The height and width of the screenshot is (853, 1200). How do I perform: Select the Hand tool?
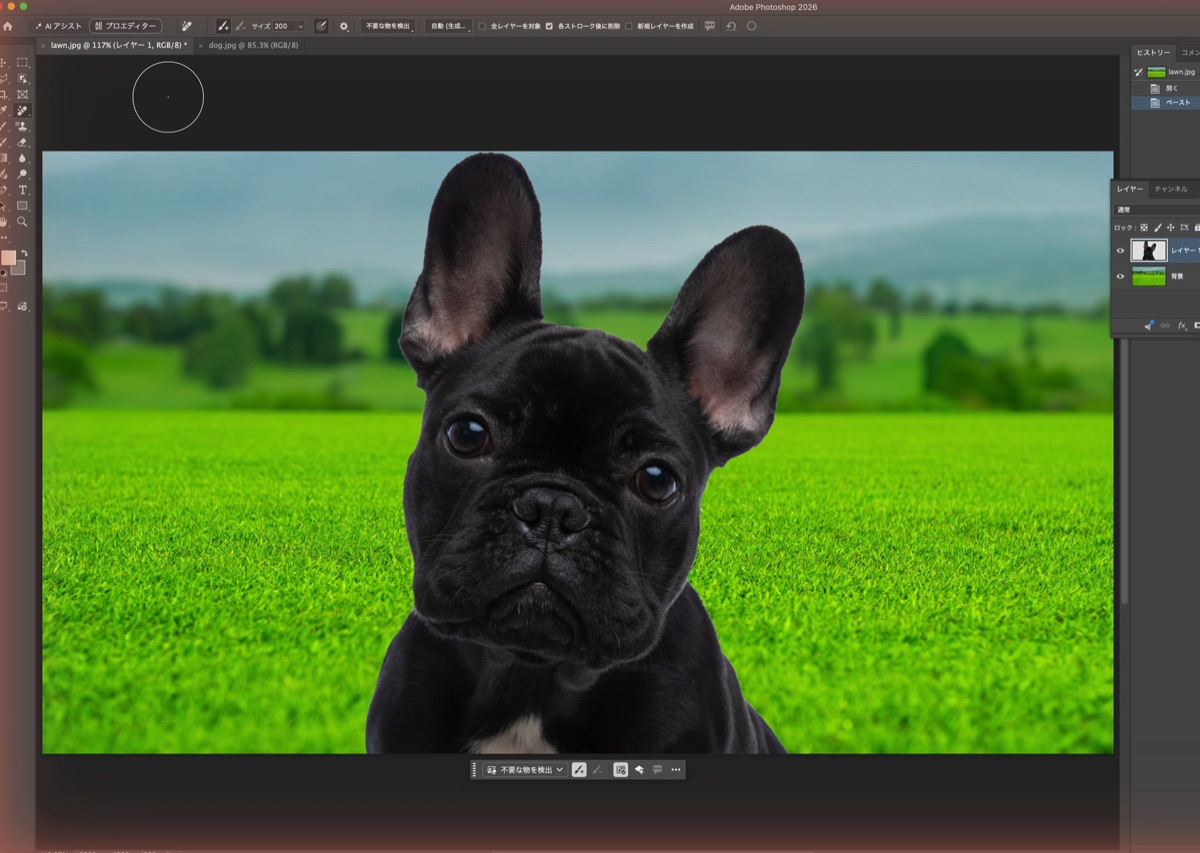tap(4, 221)
